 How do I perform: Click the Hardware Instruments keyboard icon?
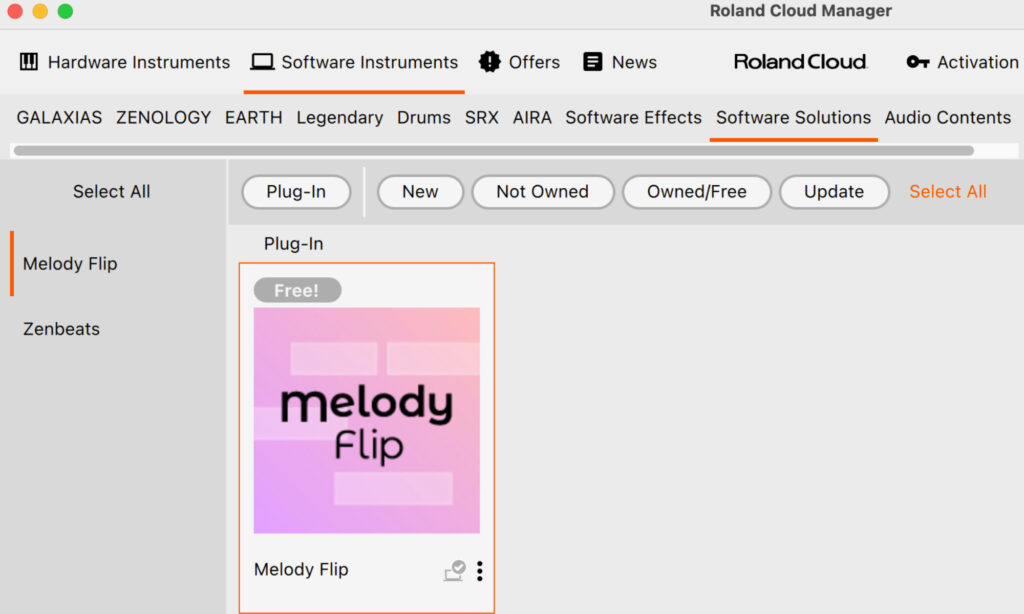29,62
